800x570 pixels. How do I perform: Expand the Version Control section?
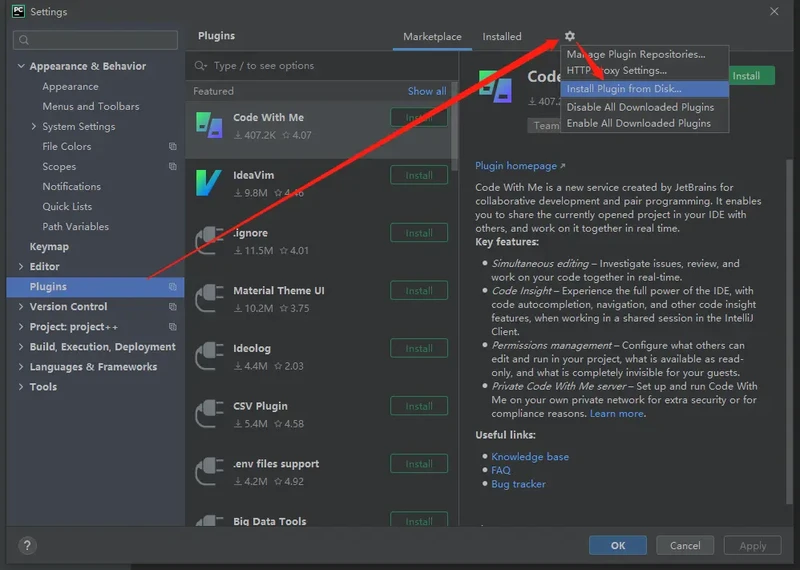[x=21, y=307]
